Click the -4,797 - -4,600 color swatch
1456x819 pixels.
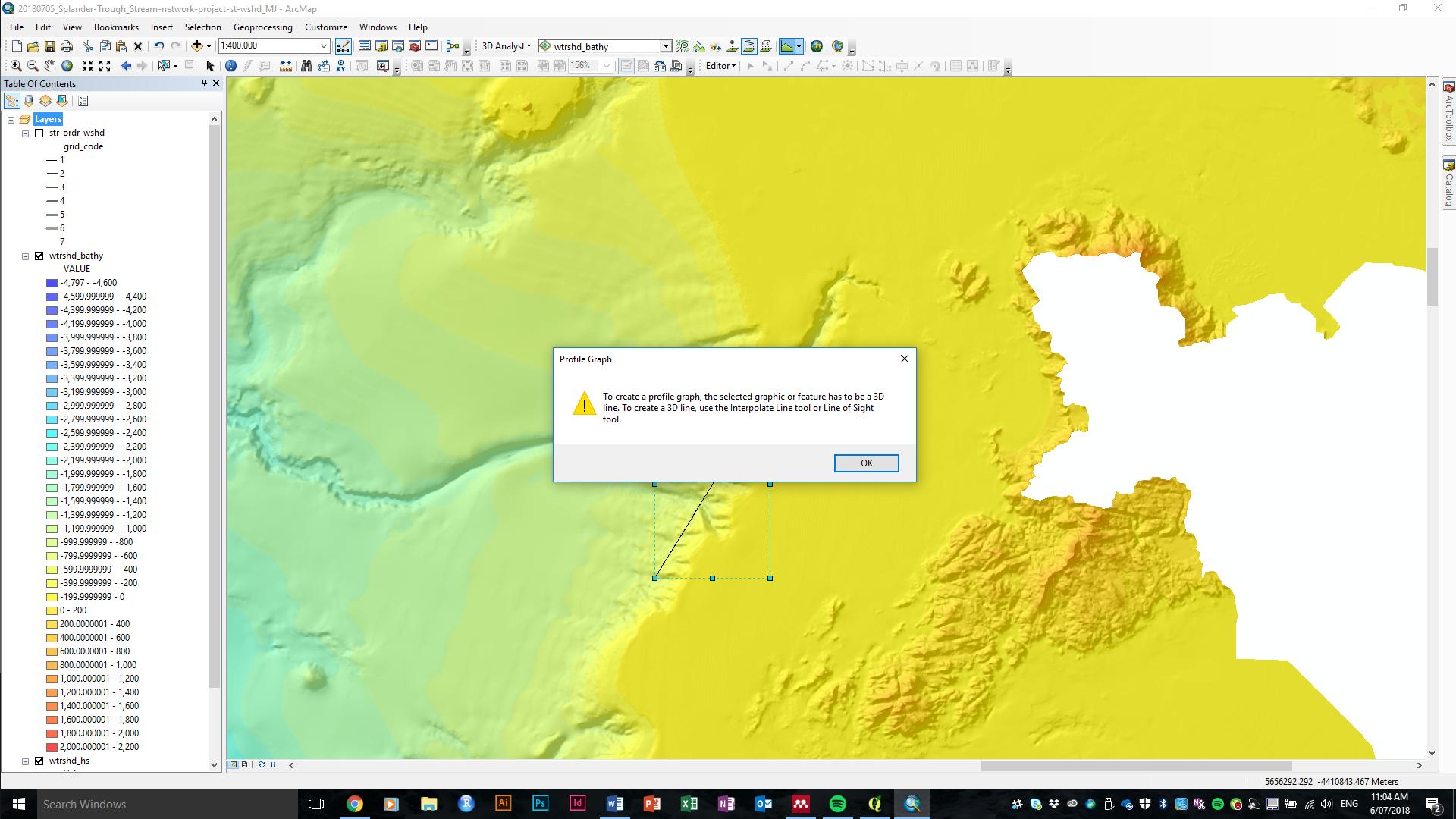[52, 283]
